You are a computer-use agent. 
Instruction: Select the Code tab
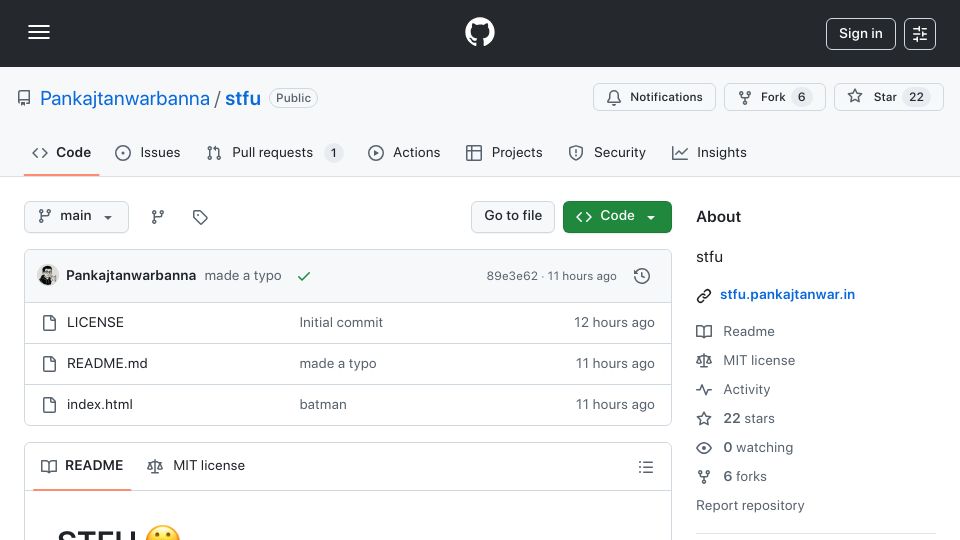(61, 152)
